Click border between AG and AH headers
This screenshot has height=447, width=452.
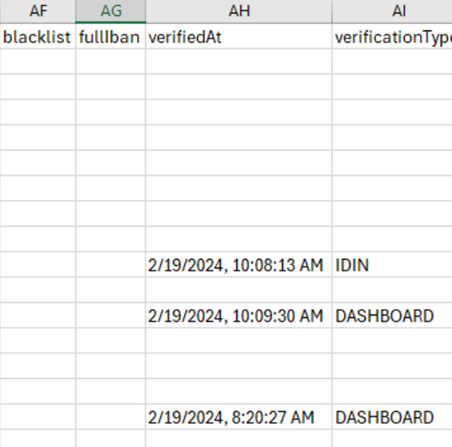click(x=146, y=11)
